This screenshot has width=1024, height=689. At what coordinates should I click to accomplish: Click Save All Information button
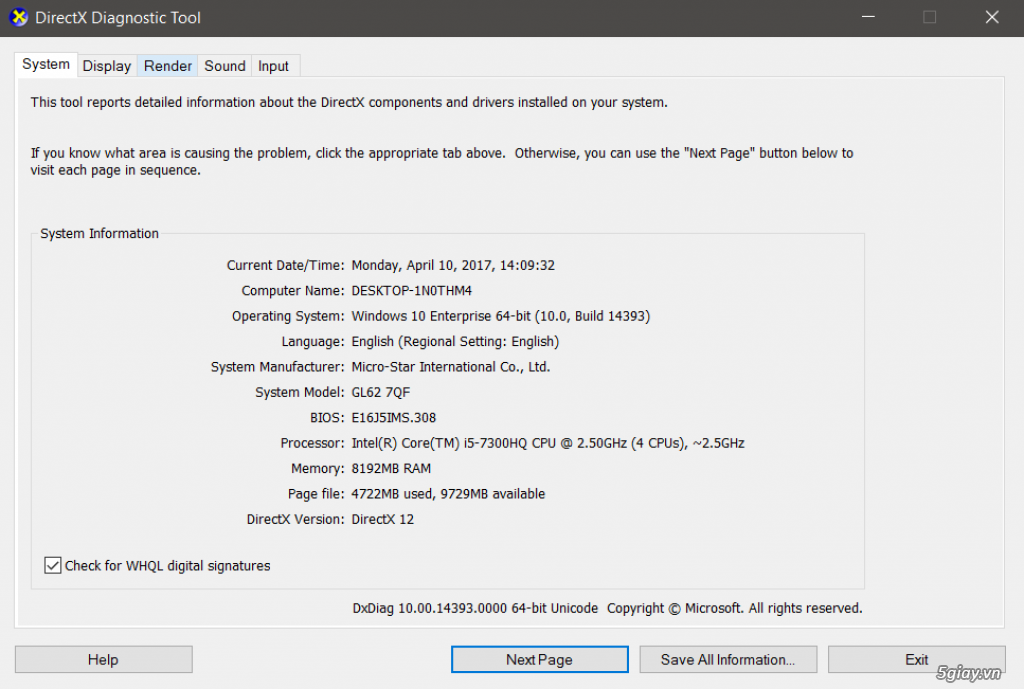[x=728, y=660]
